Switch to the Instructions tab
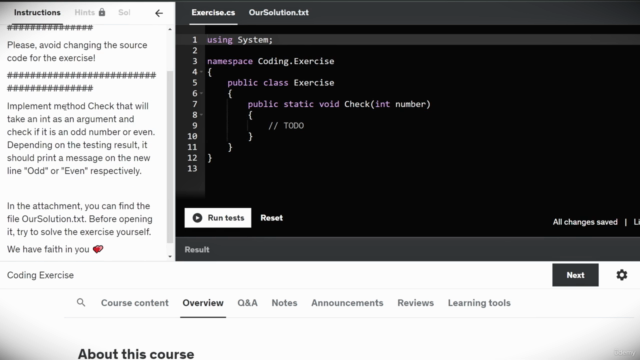This screenshot has height=360, width=640. (37, 12)
